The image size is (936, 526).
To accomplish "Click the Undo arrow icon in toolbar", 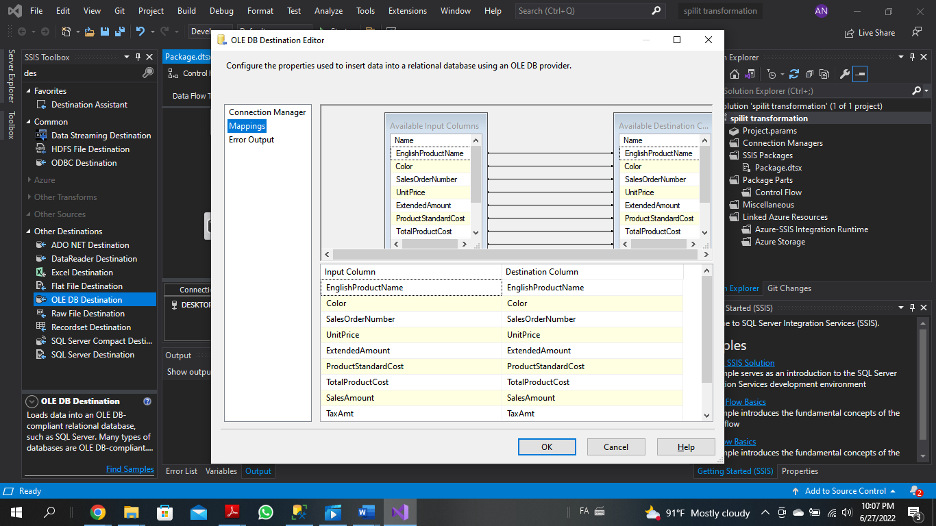I will pos(140,32).
